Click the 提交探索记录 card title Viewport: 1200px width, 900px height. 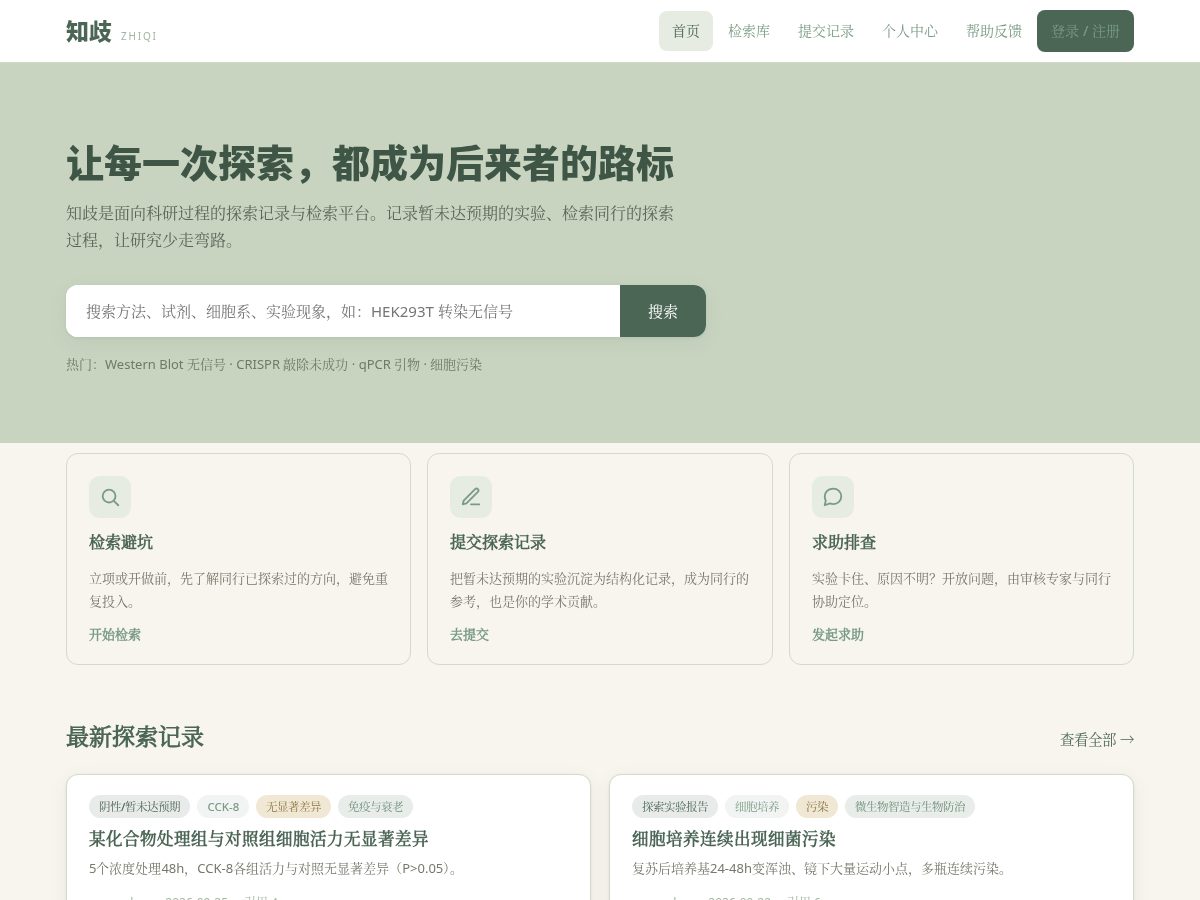pos(498,542)
